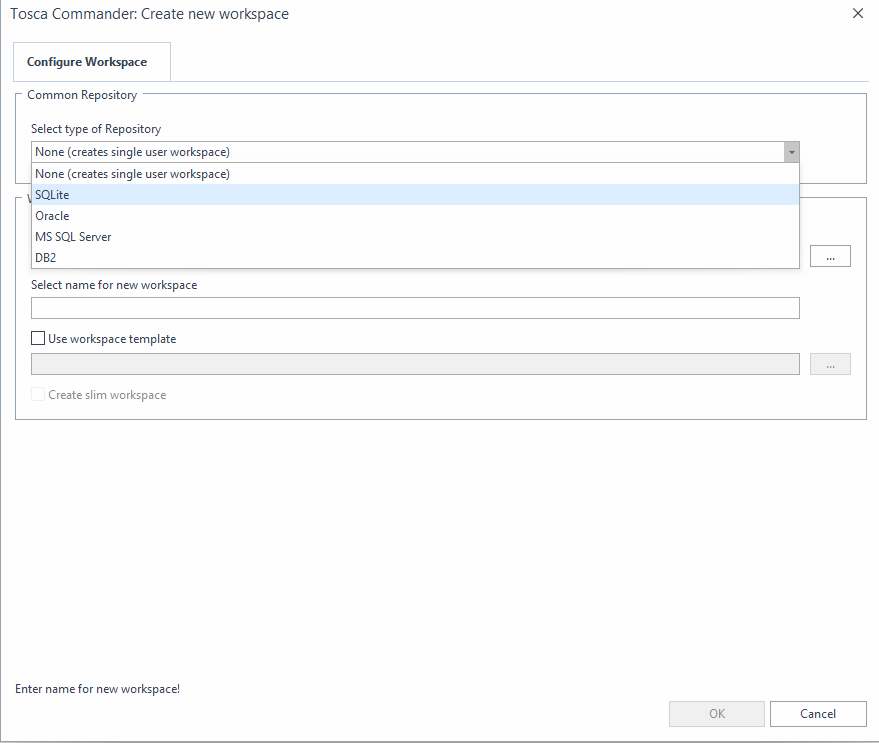Screen dimensions: 879x743
Task: Click the enabled browse button with three dots
Action: [830, 256]
